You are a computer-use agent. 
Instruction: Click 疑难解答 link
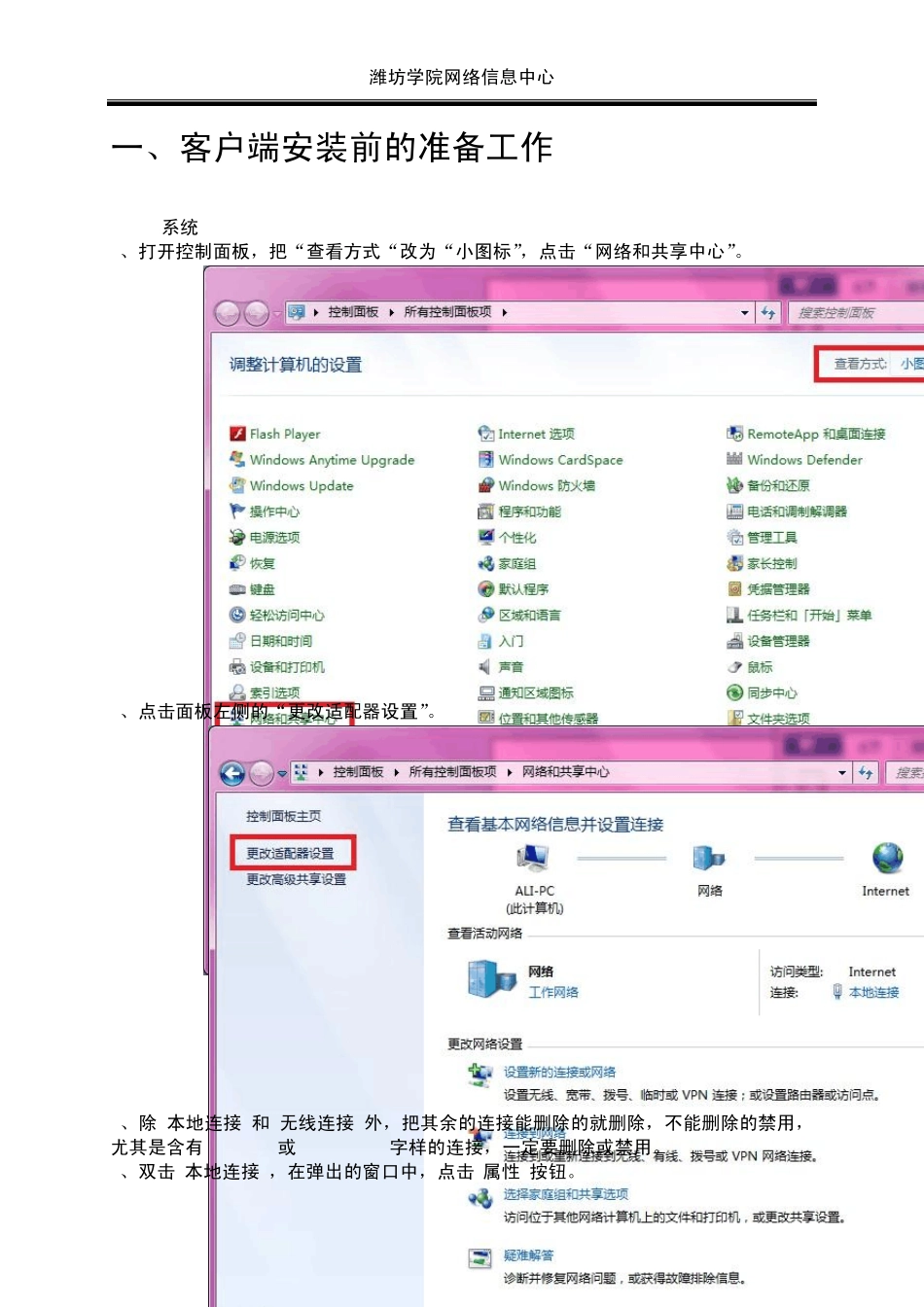pos(528,1256)
